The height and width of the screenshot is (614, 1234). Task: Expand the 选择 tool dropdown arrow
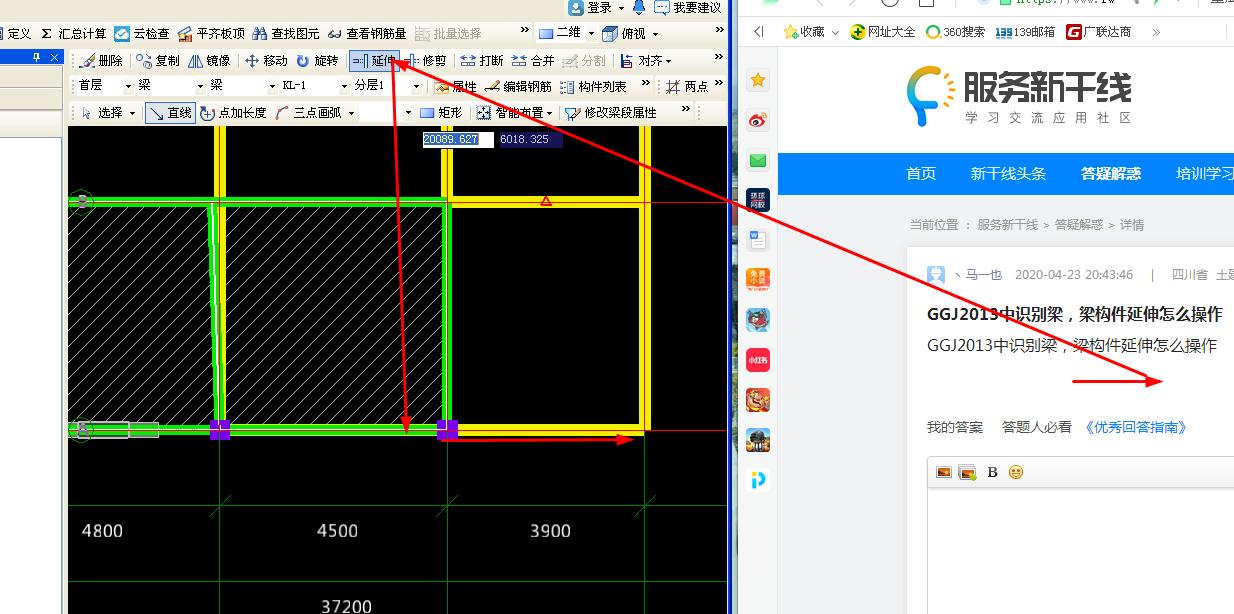pos(132,113)
